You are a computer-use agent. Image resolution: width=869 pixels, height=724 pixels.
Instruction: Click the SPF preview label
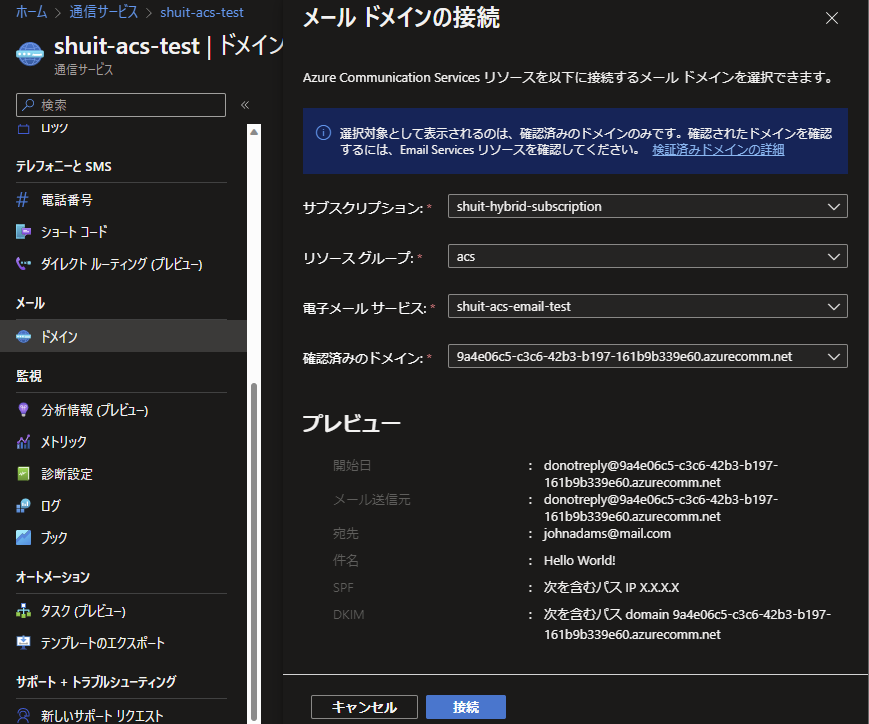coord(343,587)
